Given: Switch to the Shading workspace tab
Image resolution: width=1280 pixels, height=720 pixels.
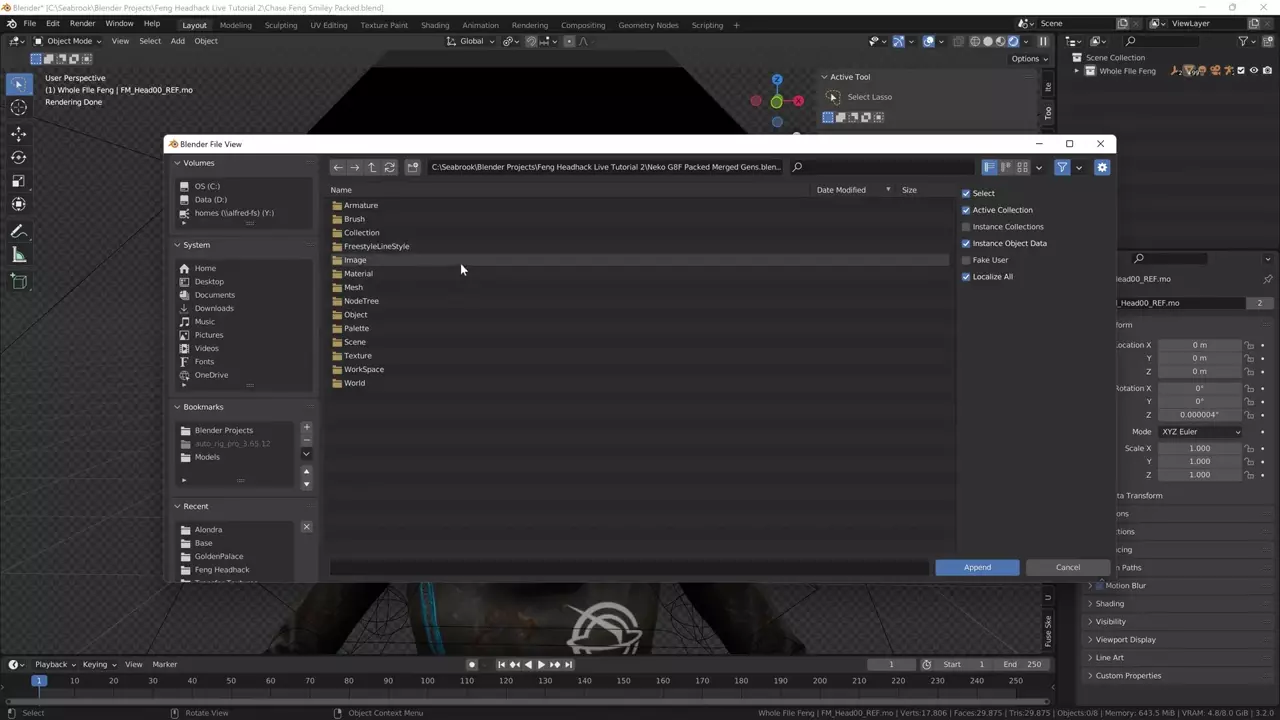Looking at the screenshot, I should coord(434,25).
